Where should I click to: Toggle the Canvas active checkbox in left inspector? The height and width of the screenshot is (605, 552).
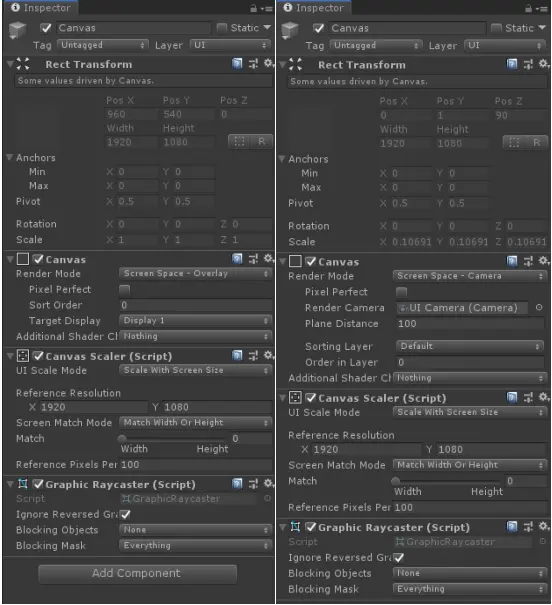coord(46,28)
